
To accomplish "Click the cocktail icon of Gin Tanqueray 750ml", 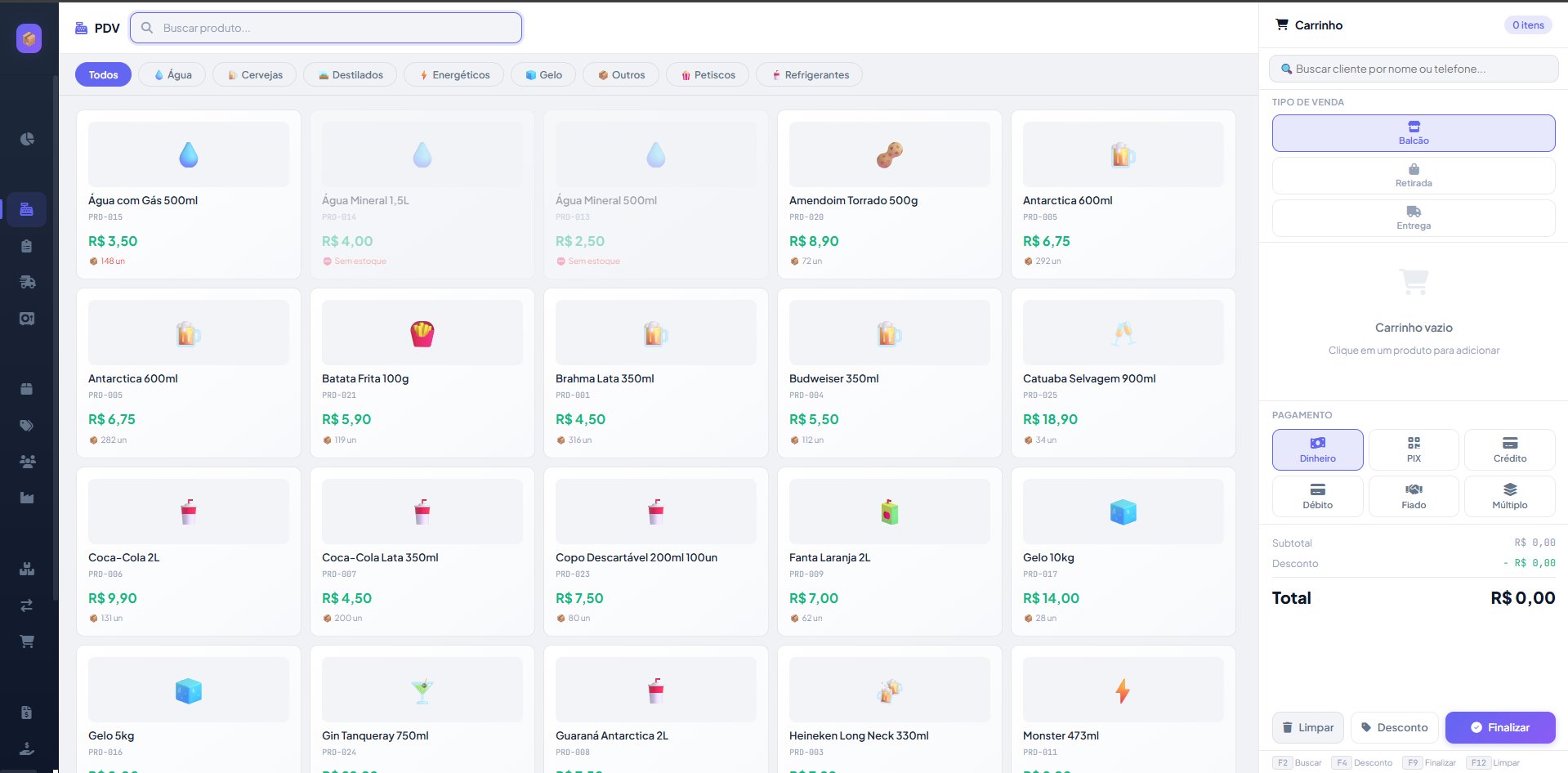I will (422, 690).
